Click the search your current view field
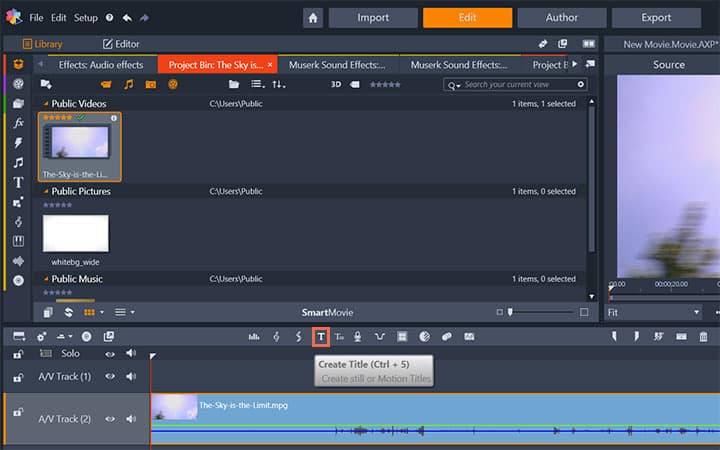Viewport: 720px width, 450px height. 515,84
